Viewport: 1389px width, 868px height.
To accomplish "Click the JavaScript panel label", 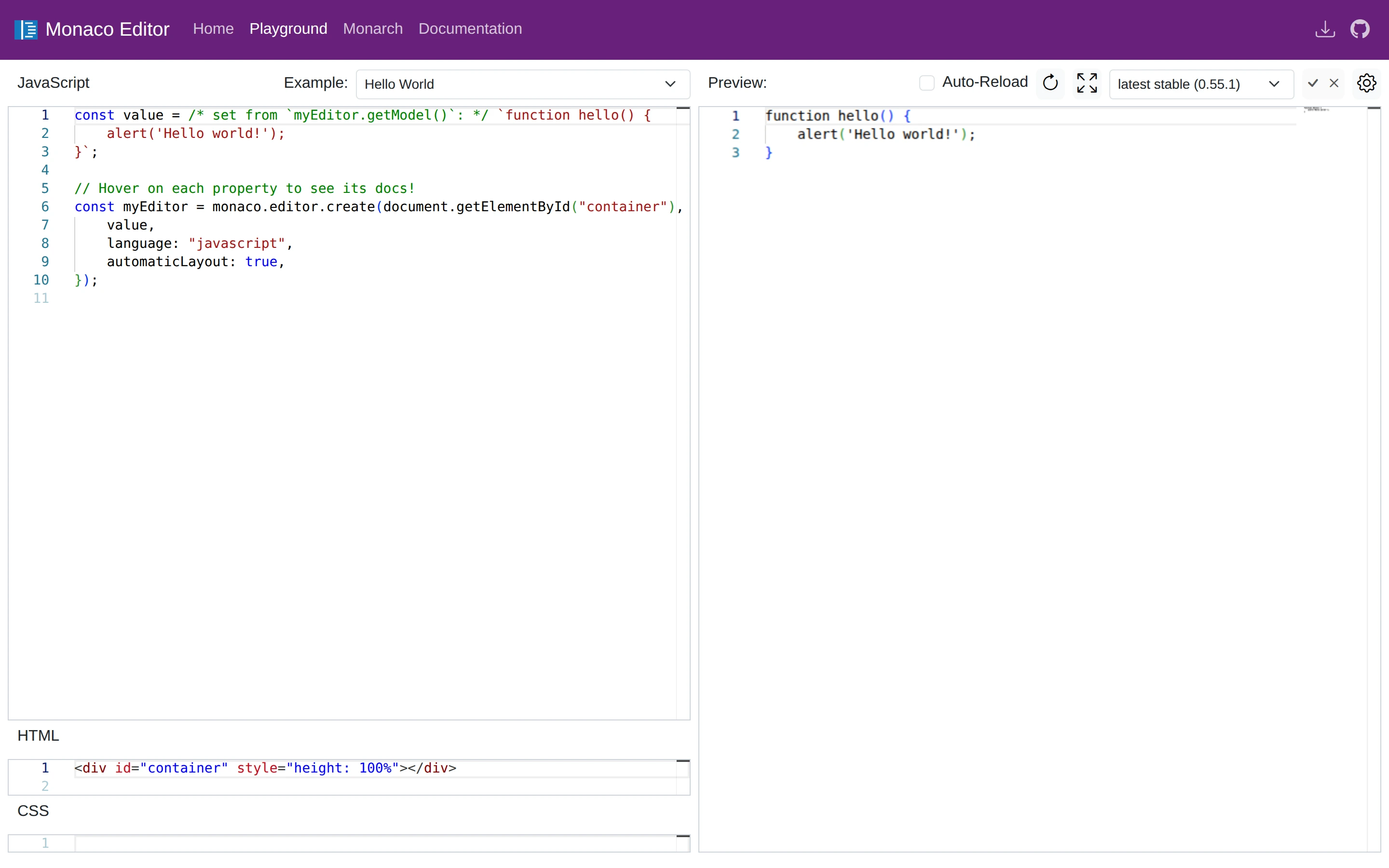I will [54, 82].
